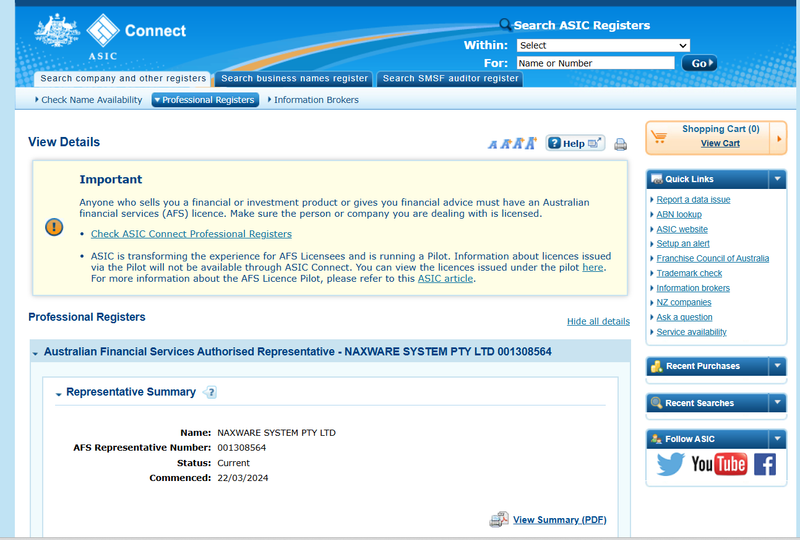Switch to Search company and other registers tab

[x=123, y=79]
